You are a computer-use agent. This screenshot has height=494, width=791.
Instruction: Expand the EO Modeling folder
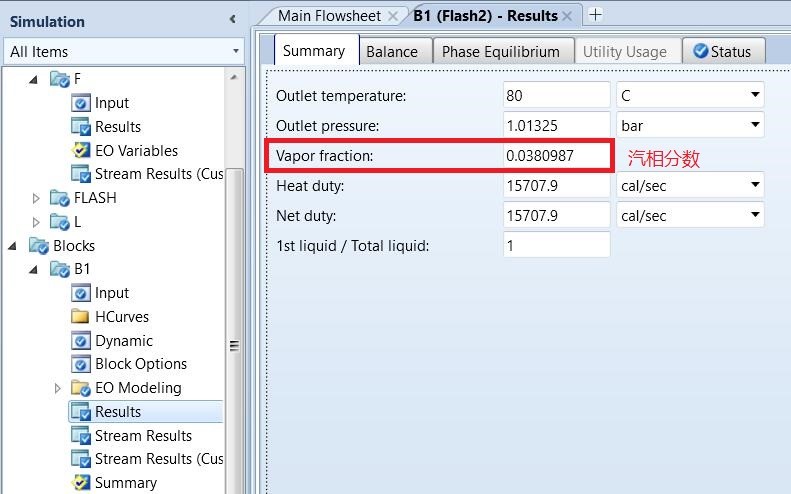click(x=58, y=388)
